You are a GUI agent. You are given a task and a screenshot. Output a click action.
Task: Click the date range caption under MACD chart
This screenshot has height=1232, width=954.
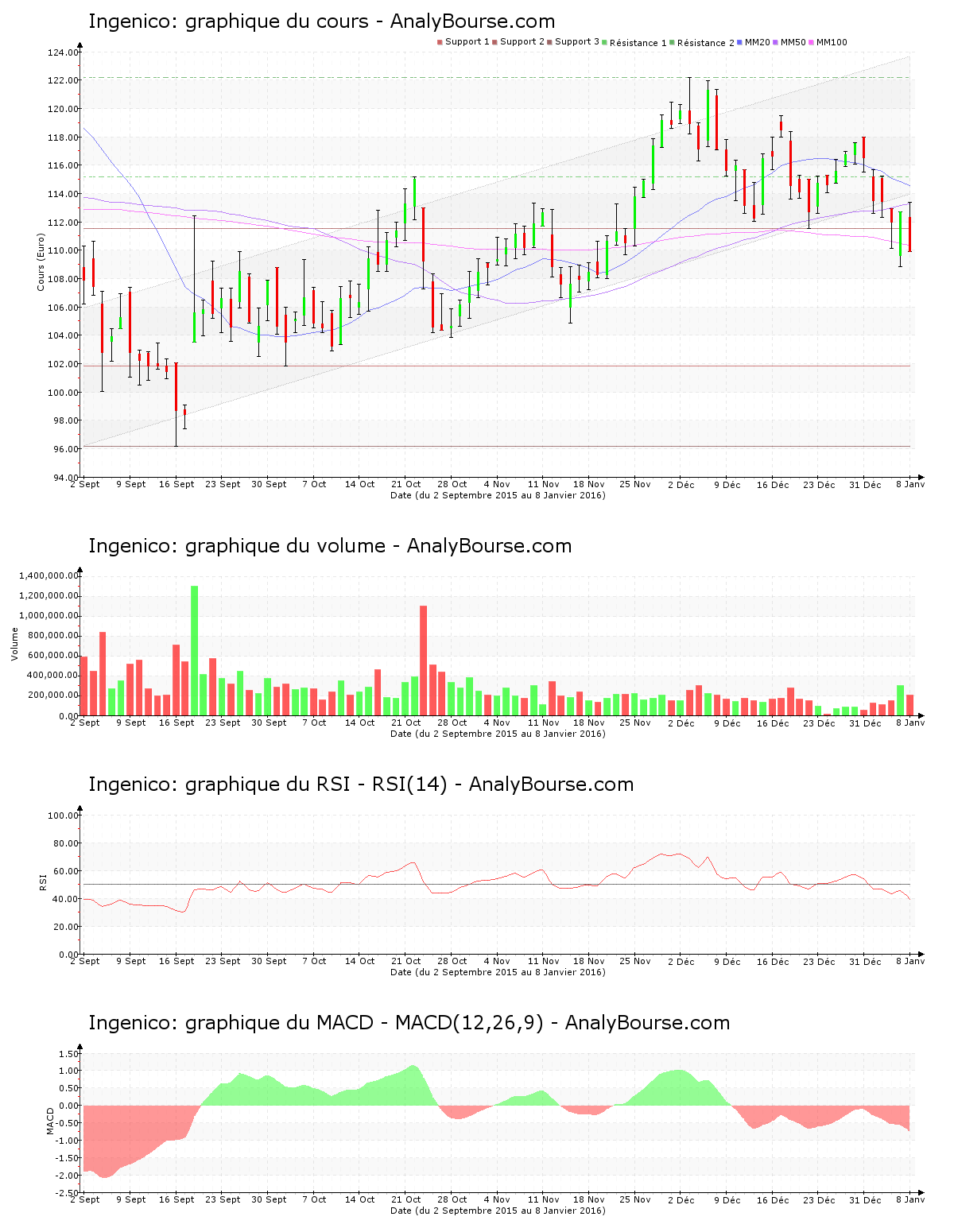(x=498, y=1211)
